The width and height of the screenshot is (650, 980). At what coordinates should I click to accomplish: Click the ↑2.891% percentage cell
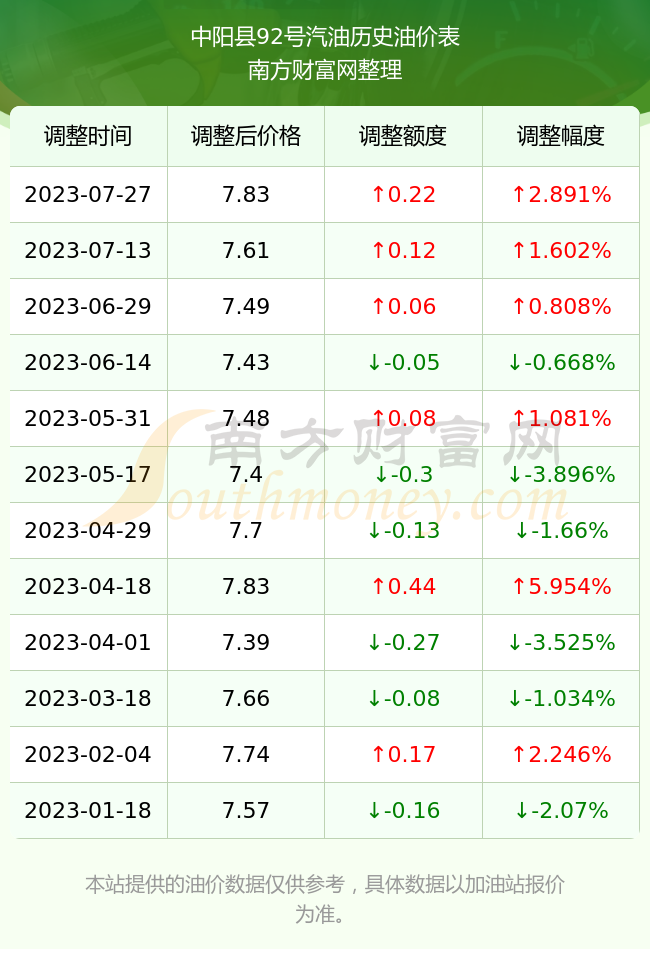click(561, 194)
